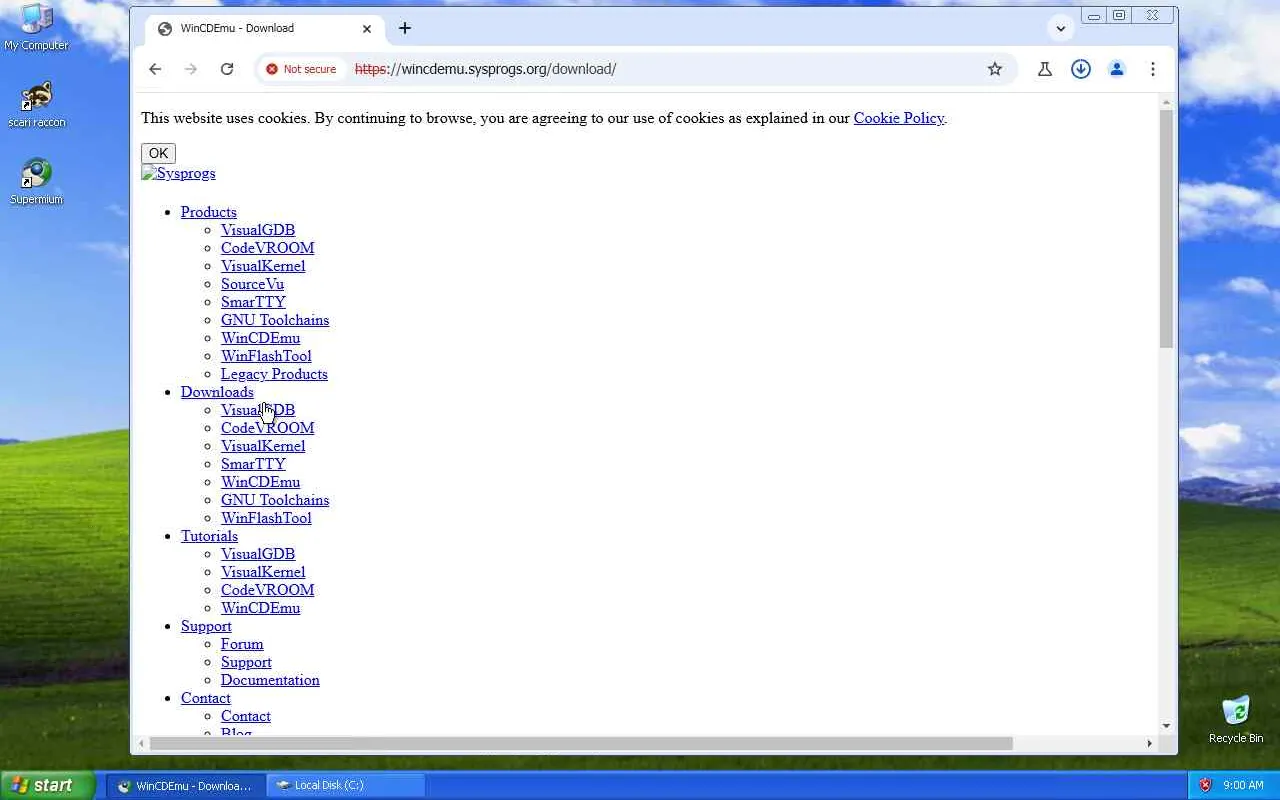Image resolution: width=1280 pixels, height=800 pixels.
Task: Open the Products menu link
Action: (209, 212)
